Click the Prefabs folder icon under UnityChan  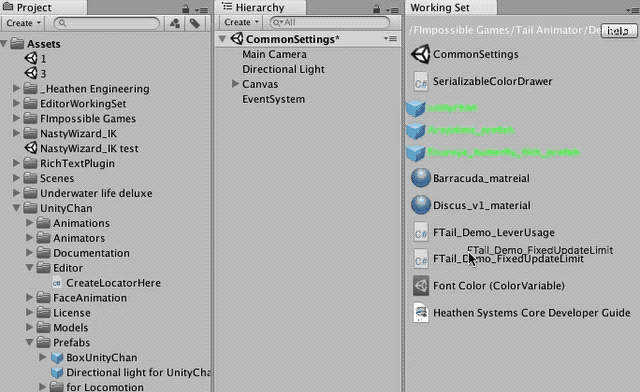point(43,342)
